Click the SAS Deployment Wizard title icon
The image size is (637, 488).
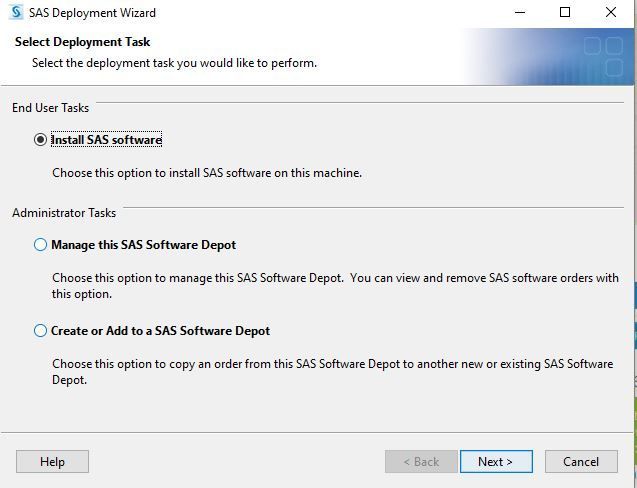(x=16, y=12)
